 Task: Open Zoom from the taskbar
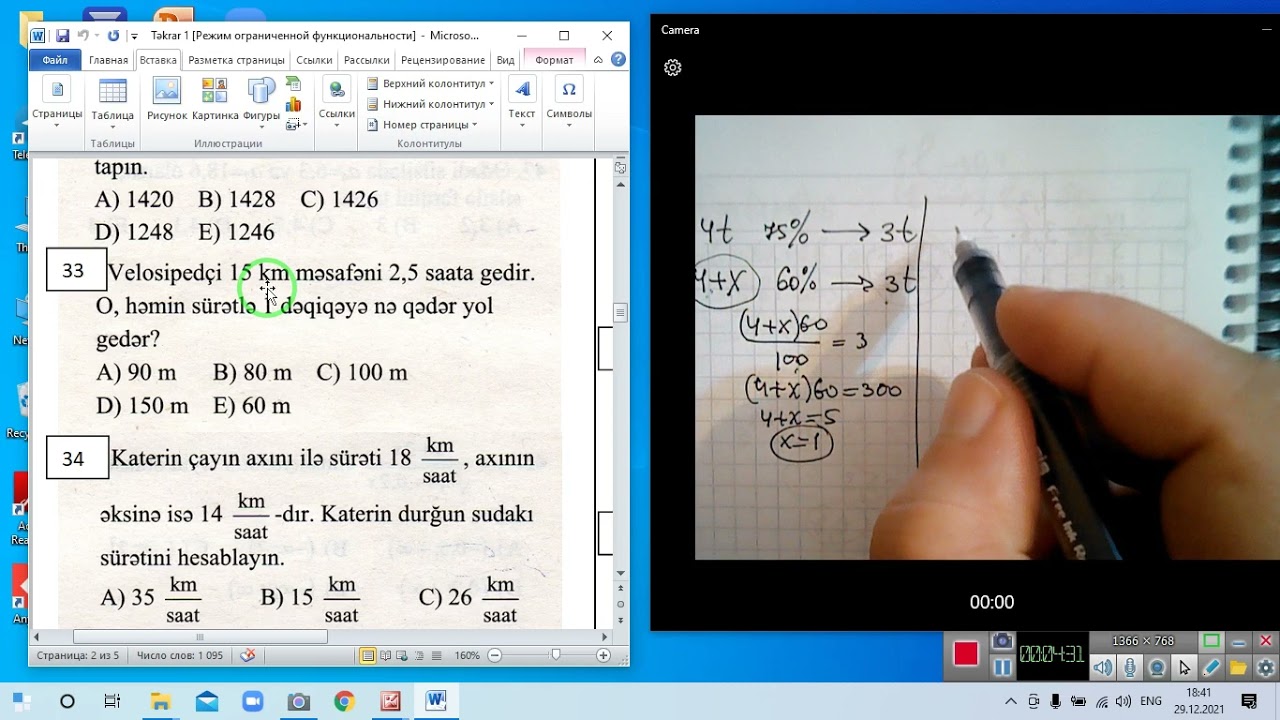[251, 701]
